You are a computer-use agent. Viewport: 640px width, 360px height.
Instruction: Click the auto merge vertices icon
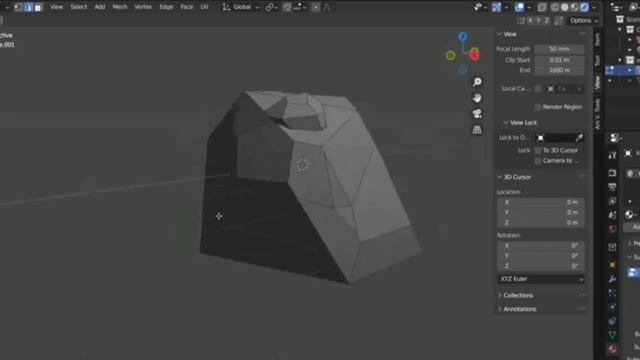point(560,20)
